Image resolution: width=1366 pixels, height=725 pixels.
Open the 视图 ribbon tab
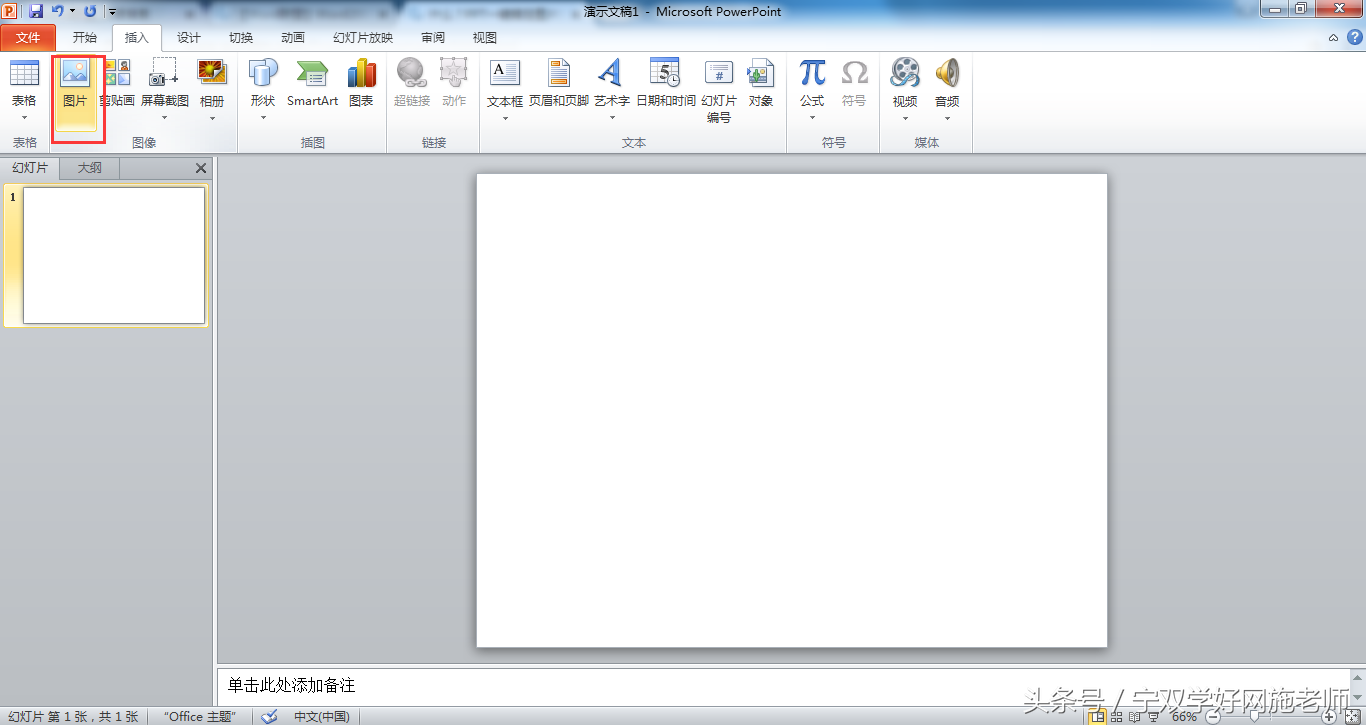pyautogui.click(x=485, y=38)
